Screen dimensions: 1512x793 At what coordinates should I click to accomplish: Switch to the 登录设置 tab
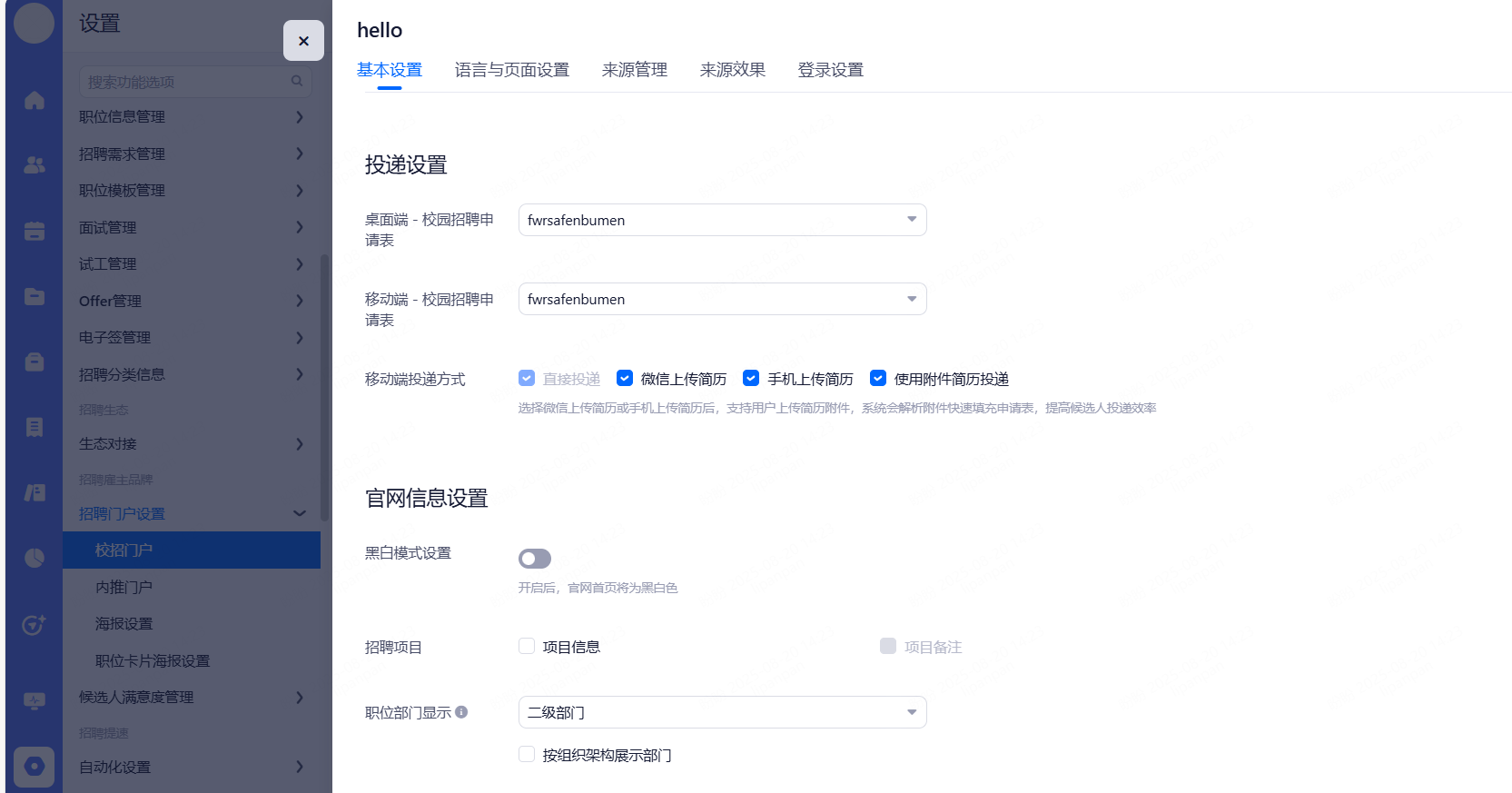click(830, 70)
